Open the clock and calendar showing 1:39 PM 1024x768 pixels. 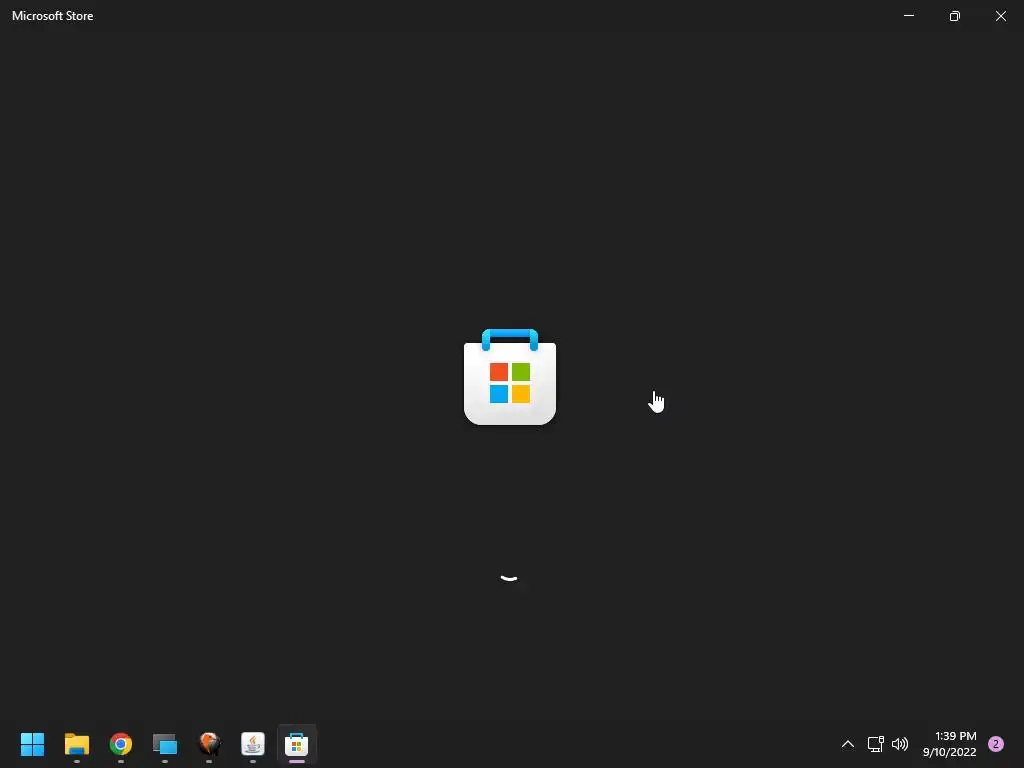950,744
